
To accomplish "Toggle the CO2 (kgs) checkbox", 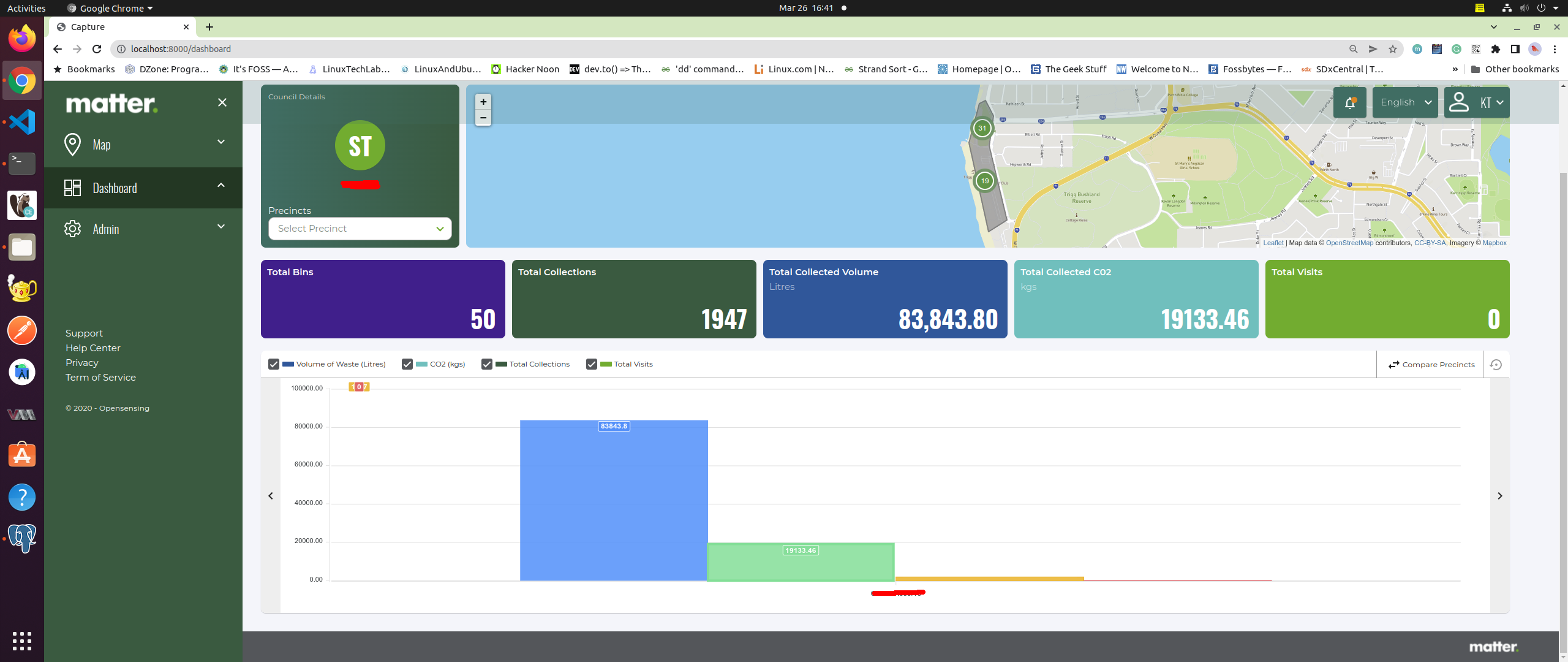I will click(407, 364).
